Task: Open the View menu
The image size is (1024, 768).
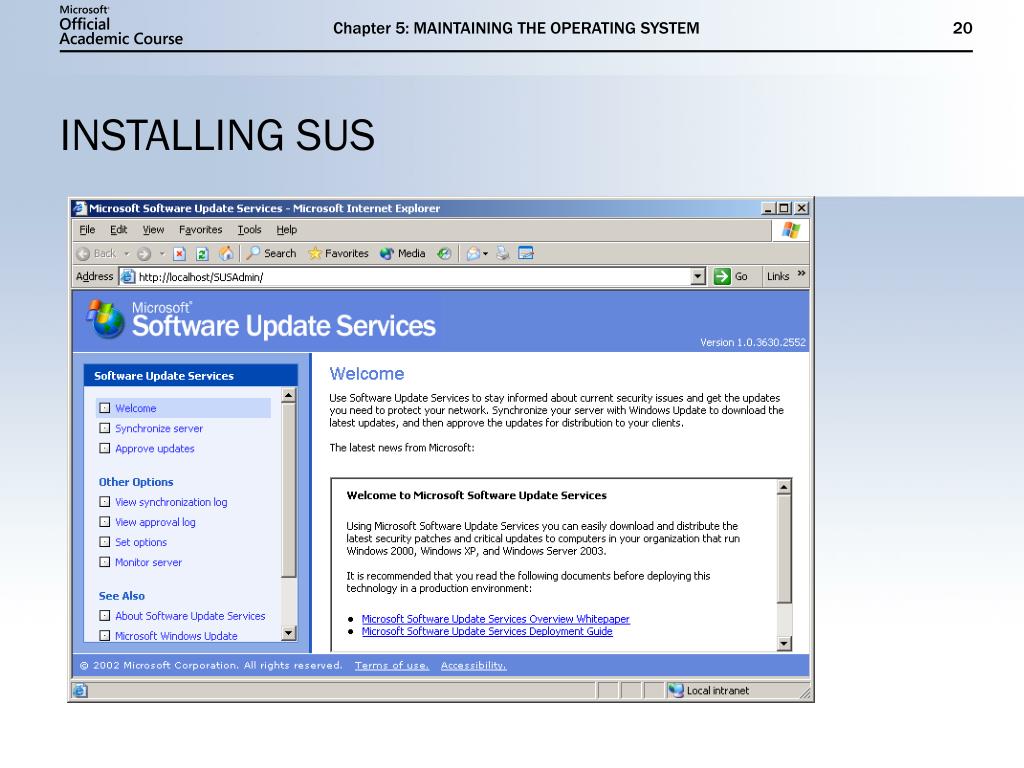Action: 153,230
